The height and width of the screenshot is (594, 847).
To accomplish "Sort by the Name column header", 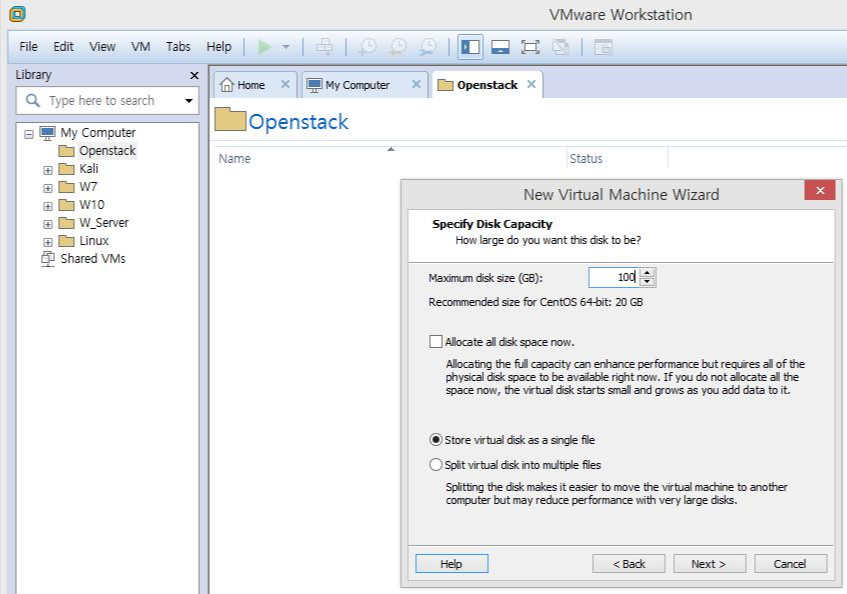I will [x=390, y=158].
